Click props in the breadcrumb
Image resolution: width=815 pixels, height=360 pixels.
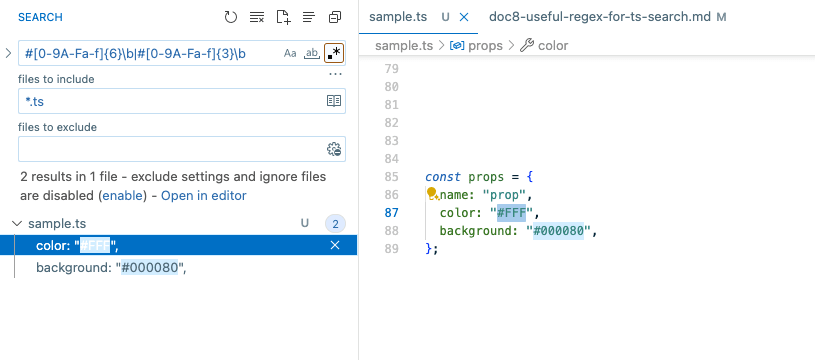click(x=485, y=46)
